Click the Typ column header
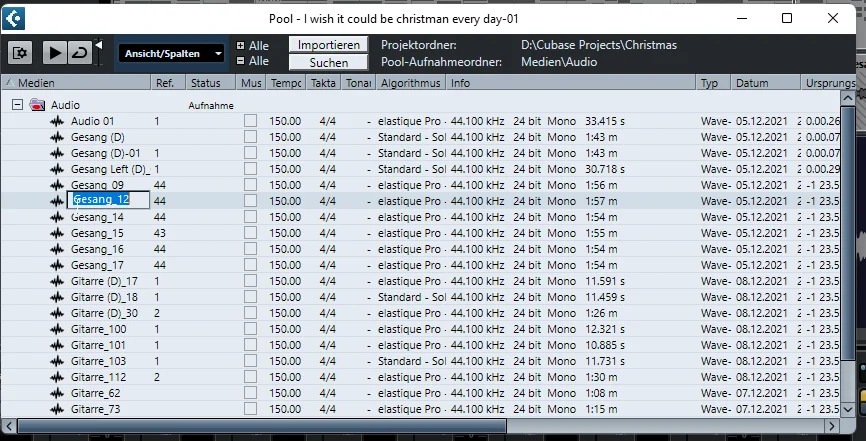Viewport: 866px width, 441px height. pos(713,83)
